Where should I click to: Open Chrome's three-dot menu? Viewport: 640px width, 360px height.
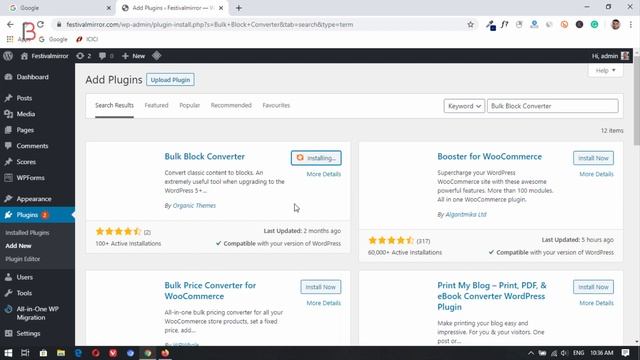click(631, 24)
